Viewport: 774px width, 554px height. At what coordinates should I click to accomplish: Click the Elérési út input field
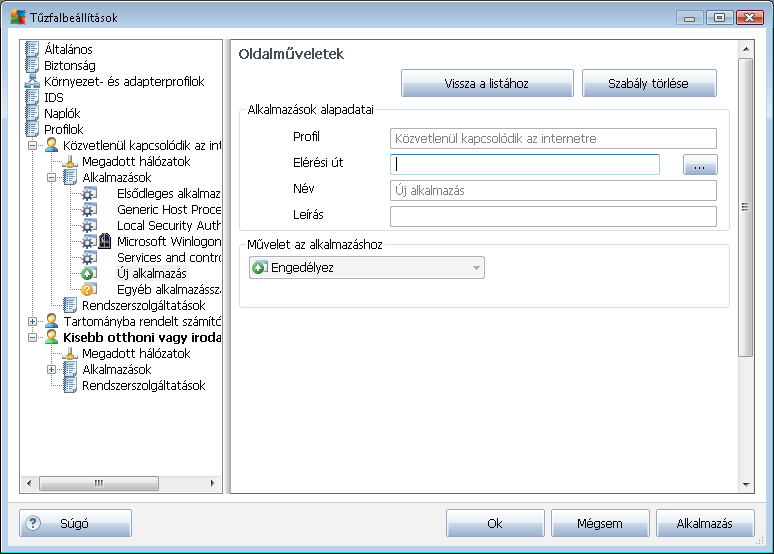pos(525,164)
